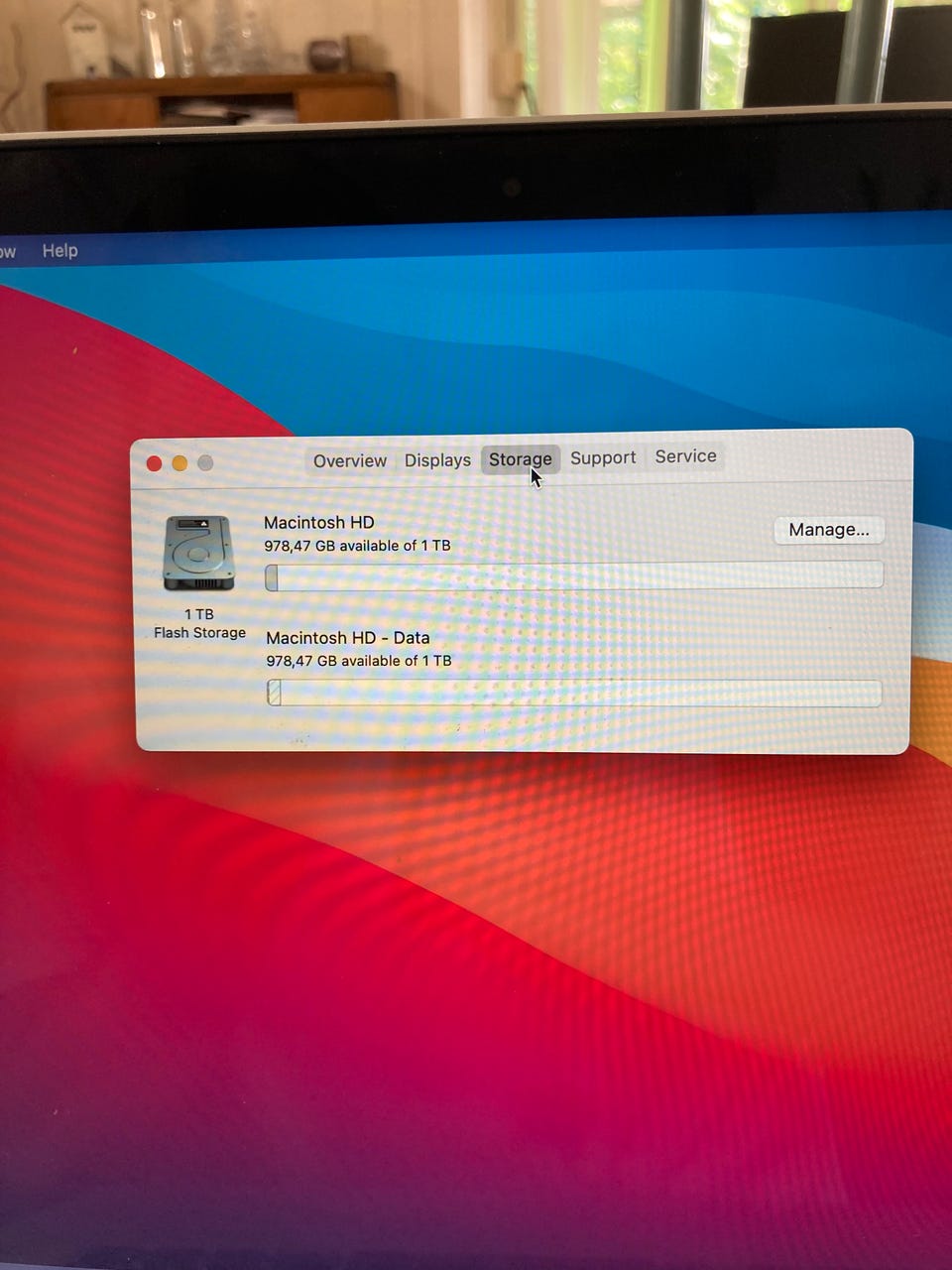Click the Macintosh HD - Data usage bar
The width and height of the screenshot is (952, 1270).
(574, 693)
